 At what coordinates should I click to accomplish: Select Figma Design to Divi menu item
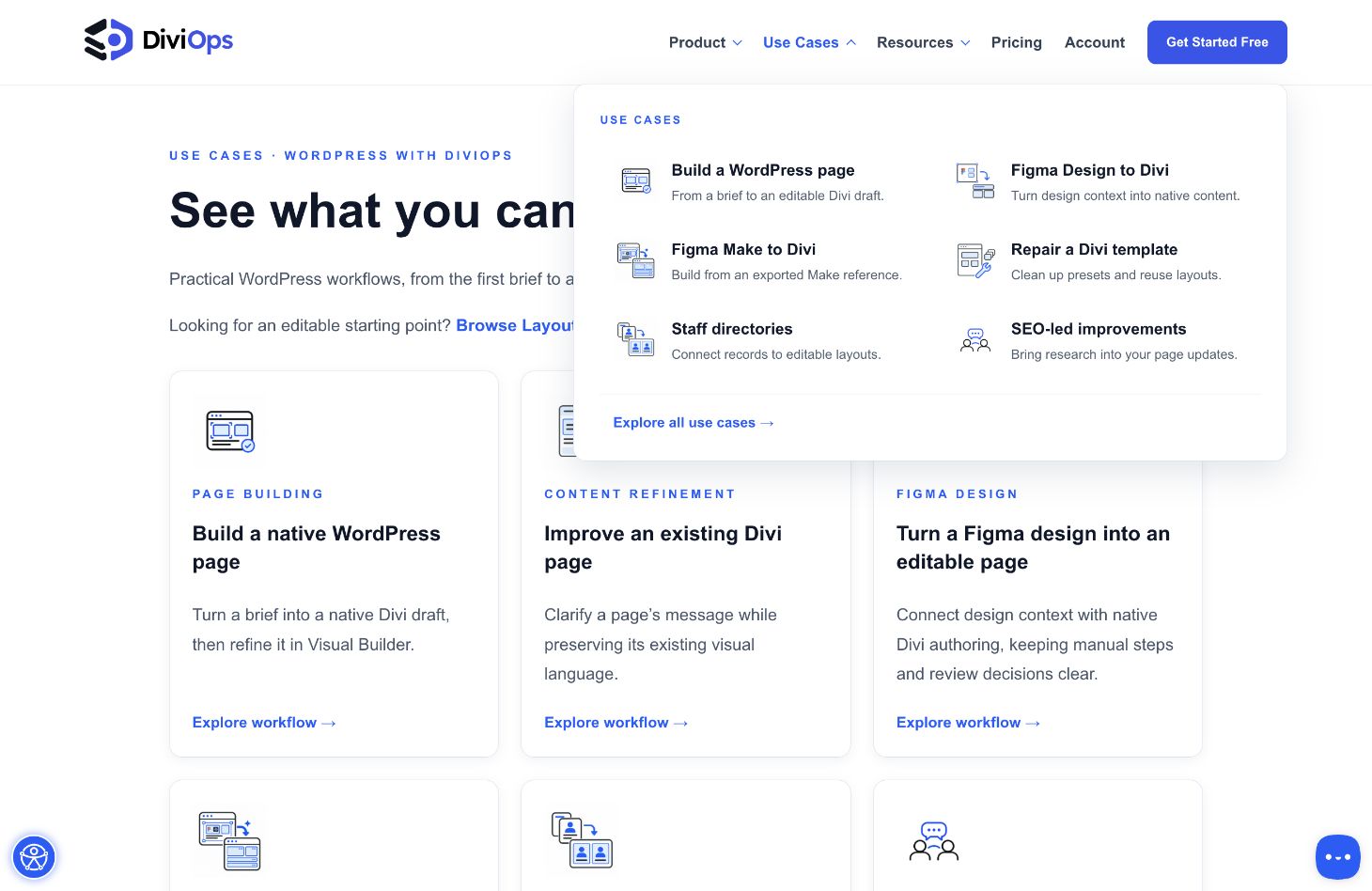click(x=1101, y=181)
